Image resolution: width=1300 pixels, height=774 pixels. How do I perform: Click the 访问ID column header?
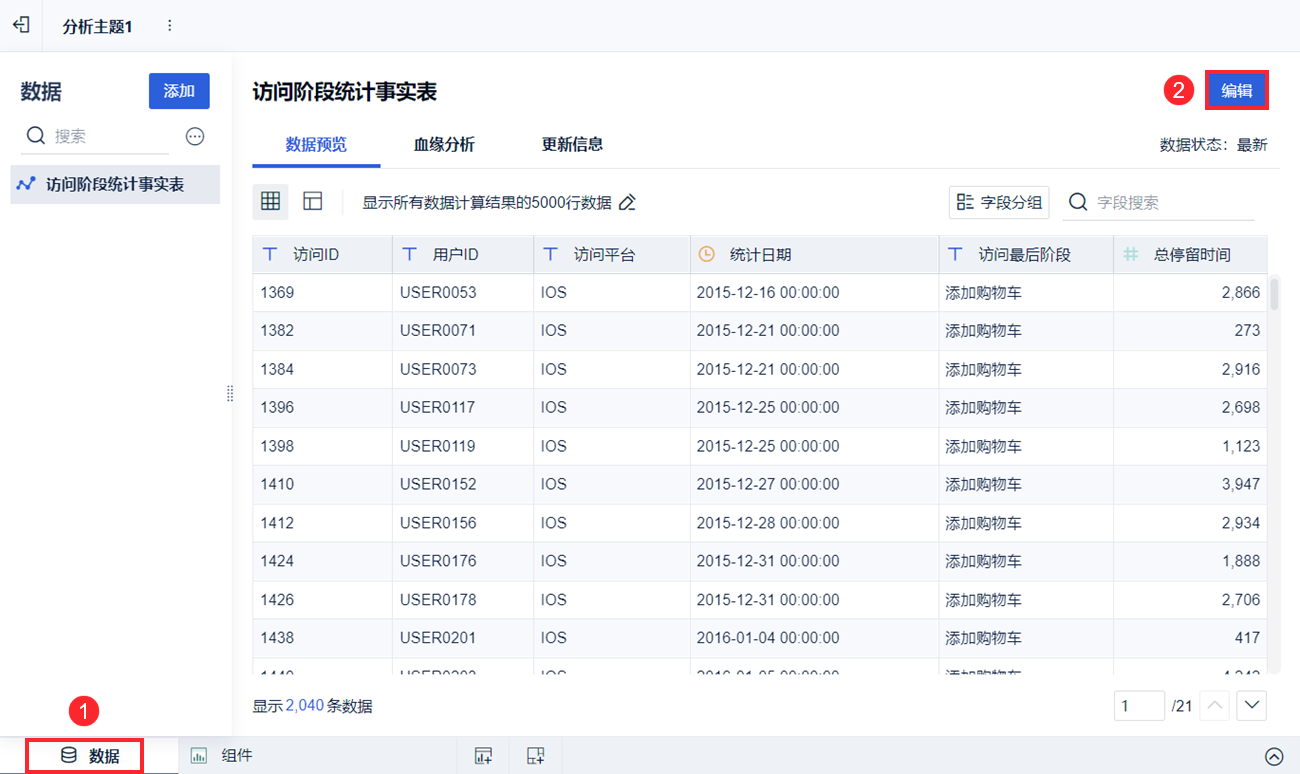323,255
